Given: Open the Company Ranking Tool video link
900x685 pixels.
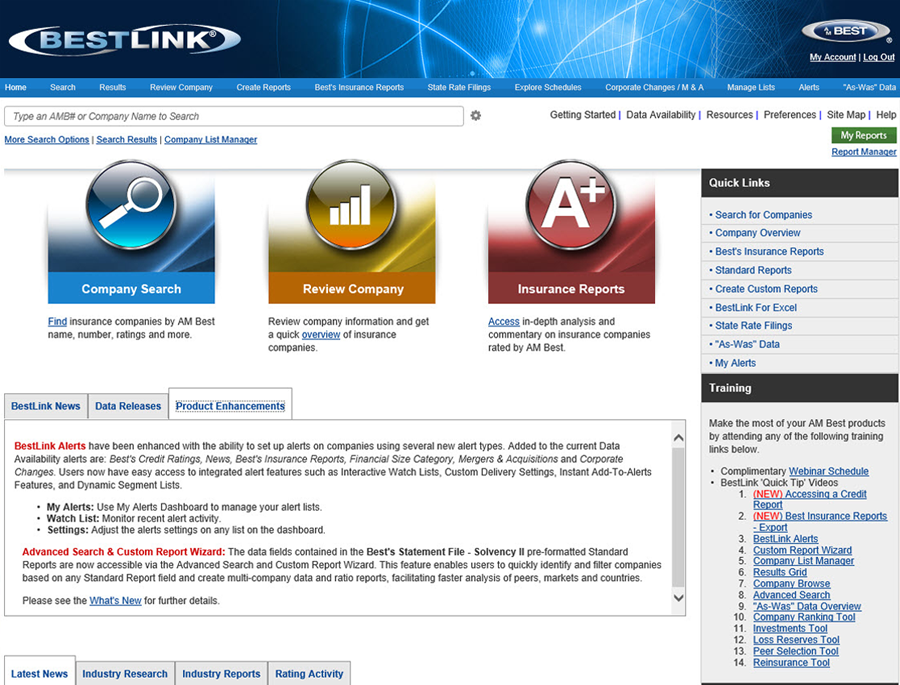Looking at the screenshot, I should click(x=804, y=617).
